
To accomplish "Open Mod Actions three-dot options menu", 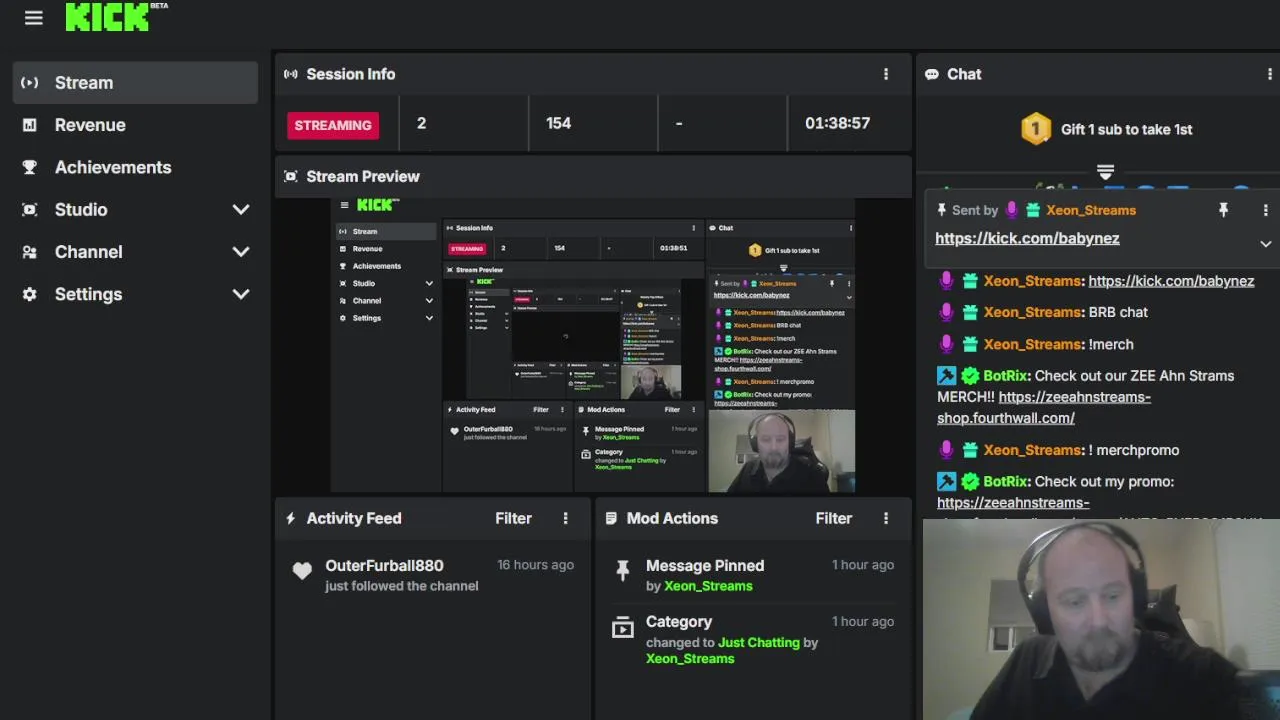I will point(885,518).
